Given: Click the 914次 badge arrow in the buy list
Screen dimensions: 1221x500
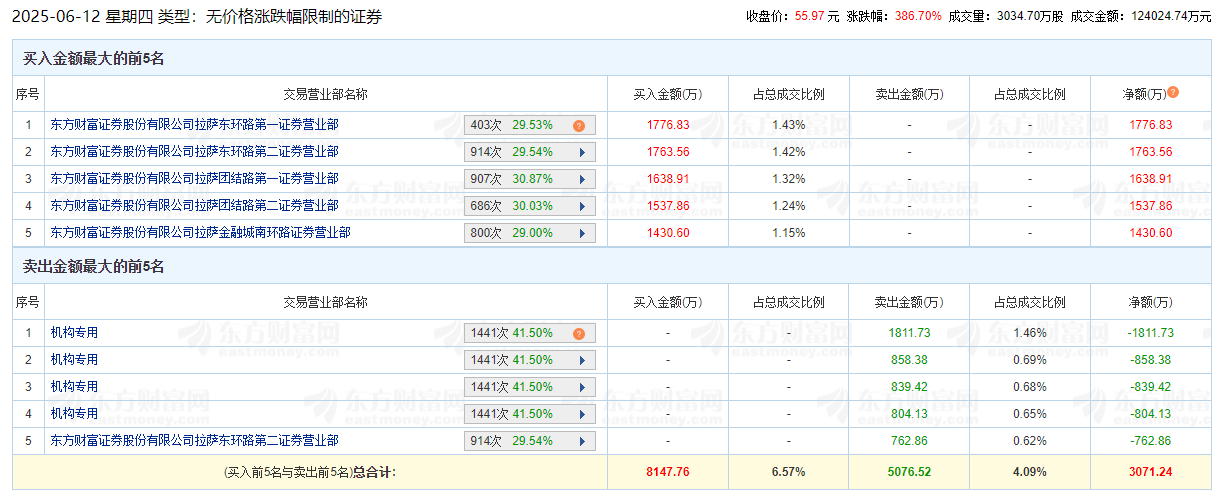Looking at the screenshot, I should (580, 153).
